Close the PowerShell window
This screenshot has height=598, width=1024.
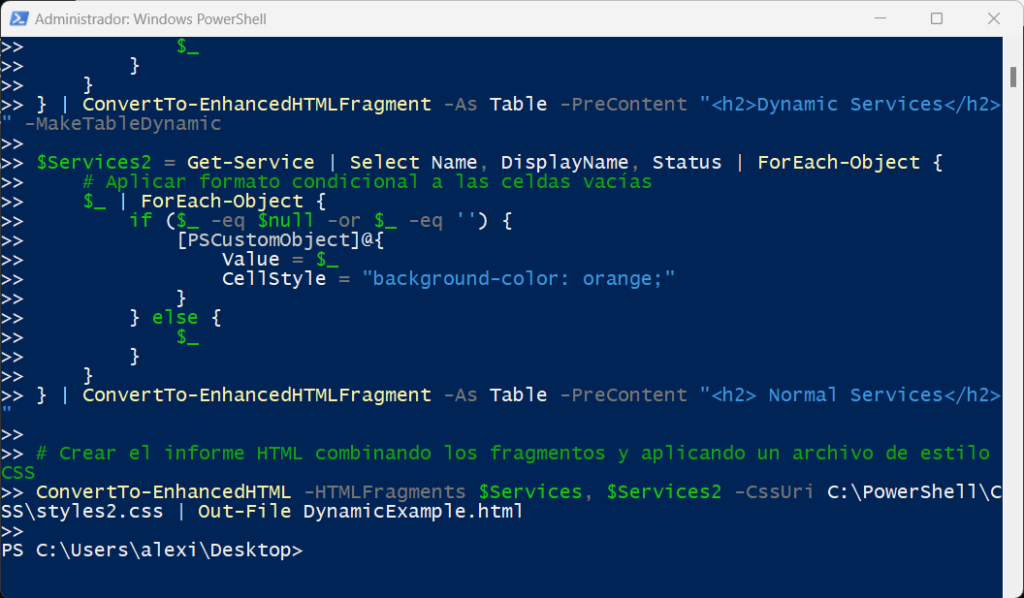(993, 18)
